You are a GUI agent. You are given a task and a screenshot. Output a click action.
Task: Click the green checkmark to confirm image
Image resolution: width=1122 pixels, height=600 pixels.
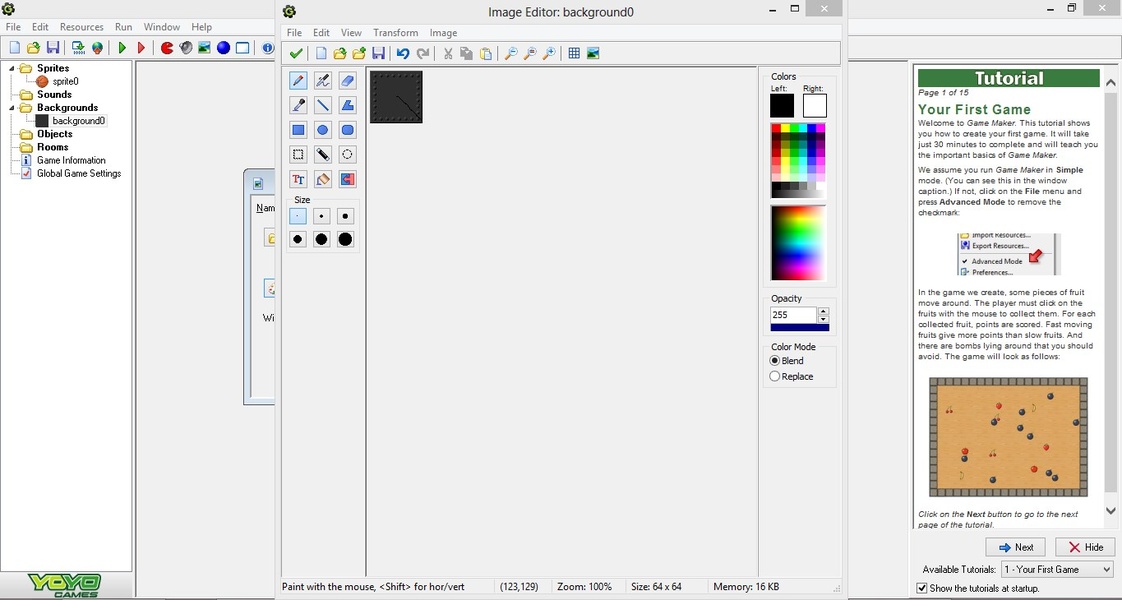(295, 54)
